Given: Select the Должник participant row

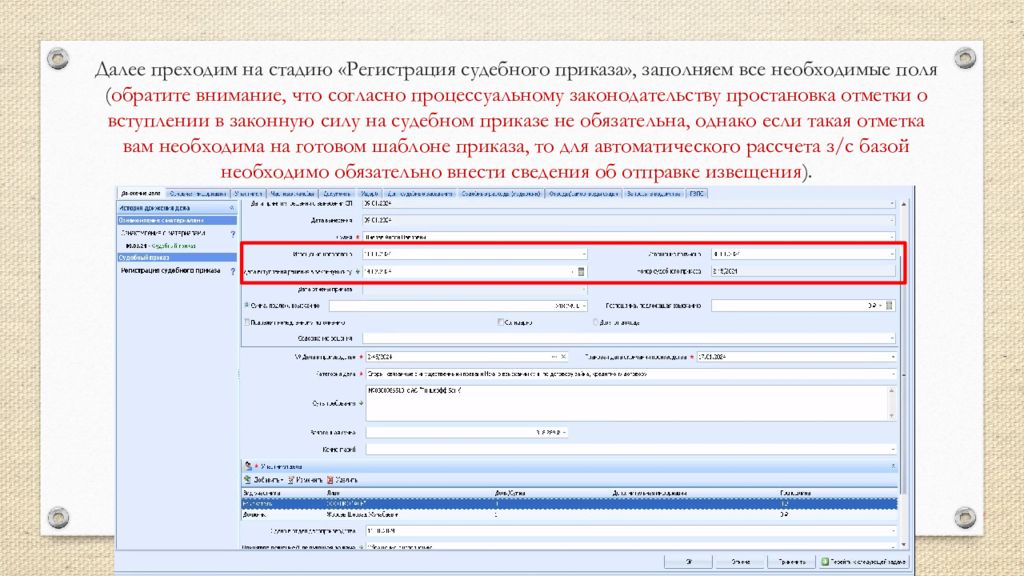Looking at the screenshot, I should pyautogui.click(x=569, y=515).
